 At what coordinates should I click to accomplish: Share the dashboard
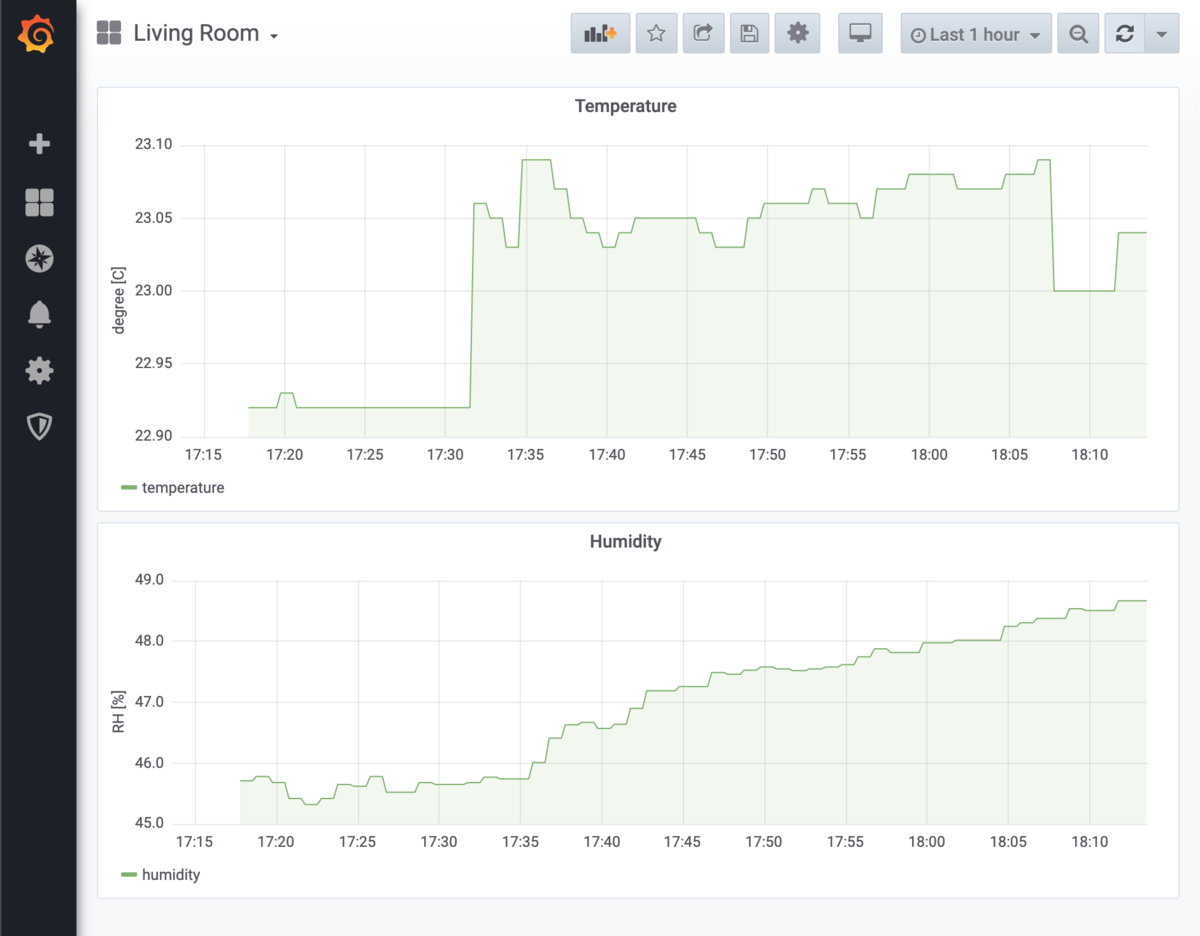pos(703,34)
